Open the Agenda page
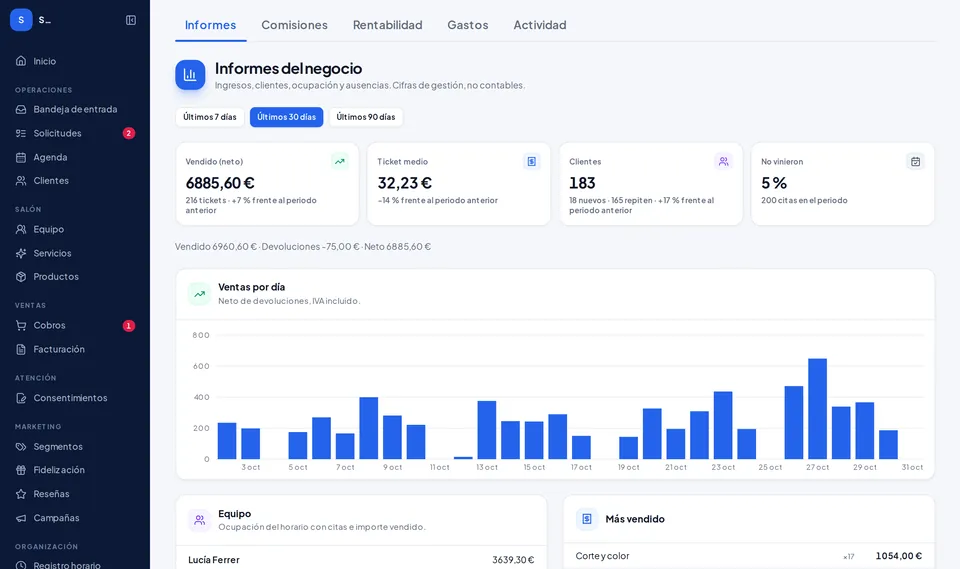 click(75, 157)
